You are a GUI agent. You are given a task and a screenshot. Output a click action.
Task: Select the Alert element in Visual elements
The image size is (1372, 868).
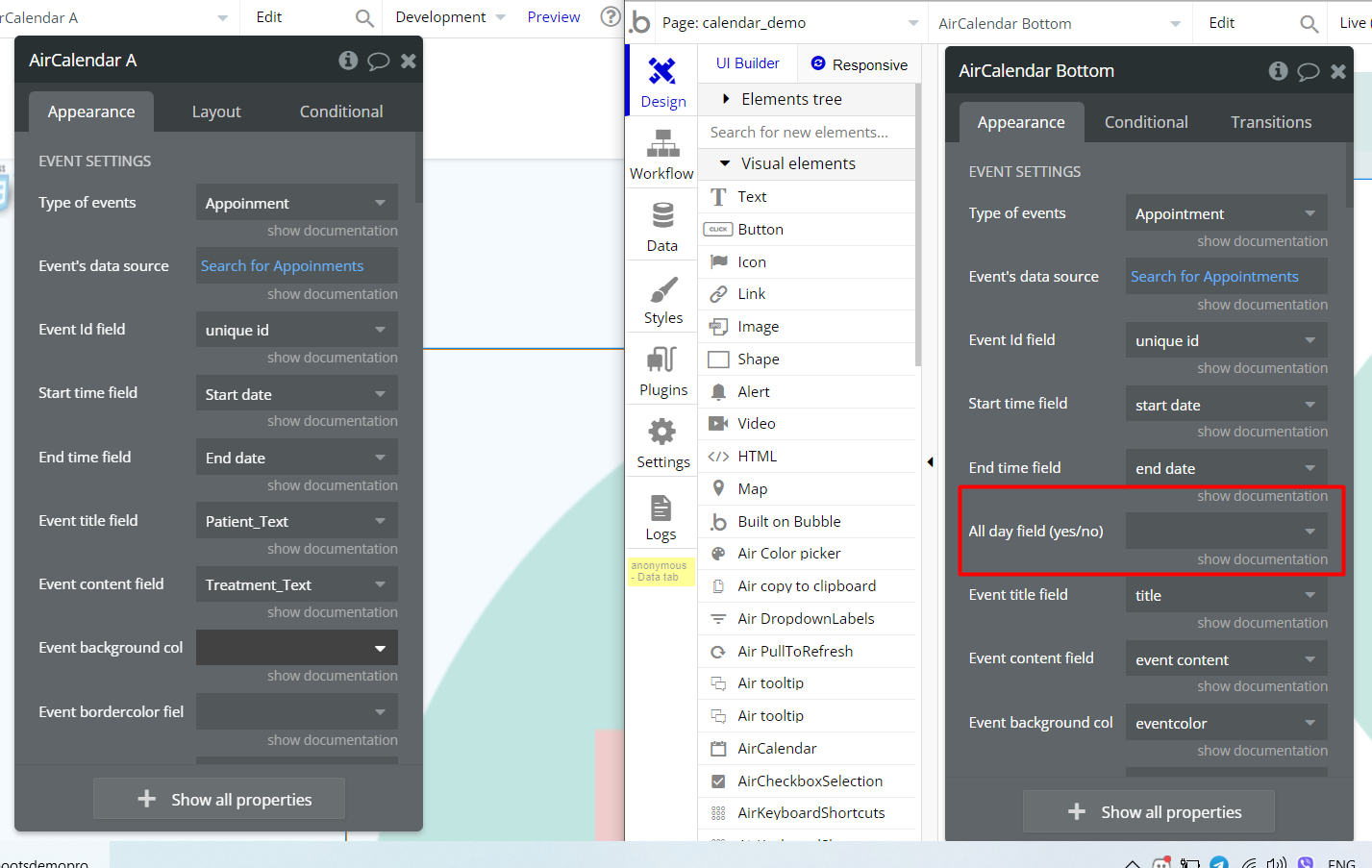(807, 392)
